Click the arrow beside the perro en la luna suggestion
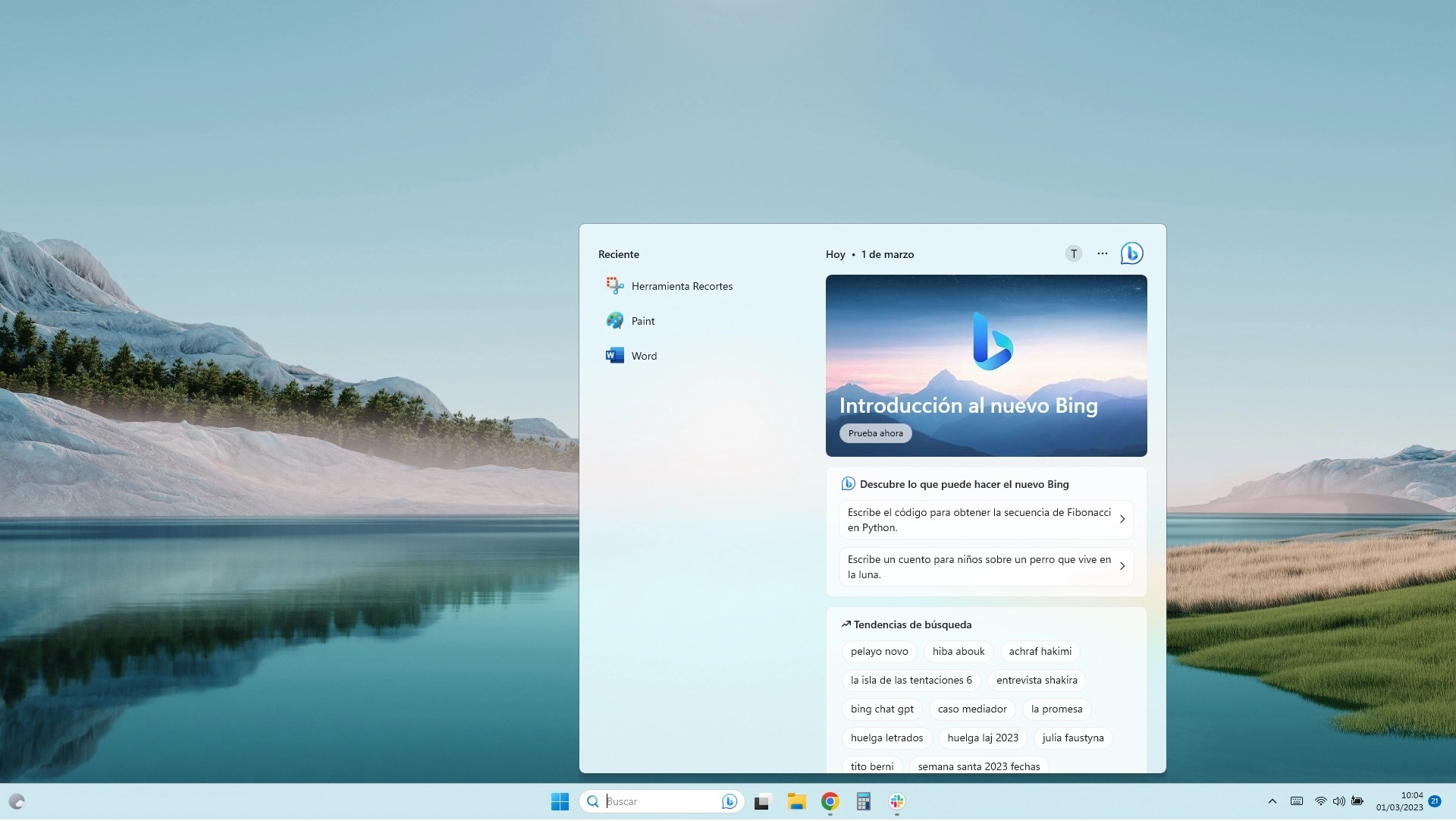The image size is (1456, 821). [1122, 567]
